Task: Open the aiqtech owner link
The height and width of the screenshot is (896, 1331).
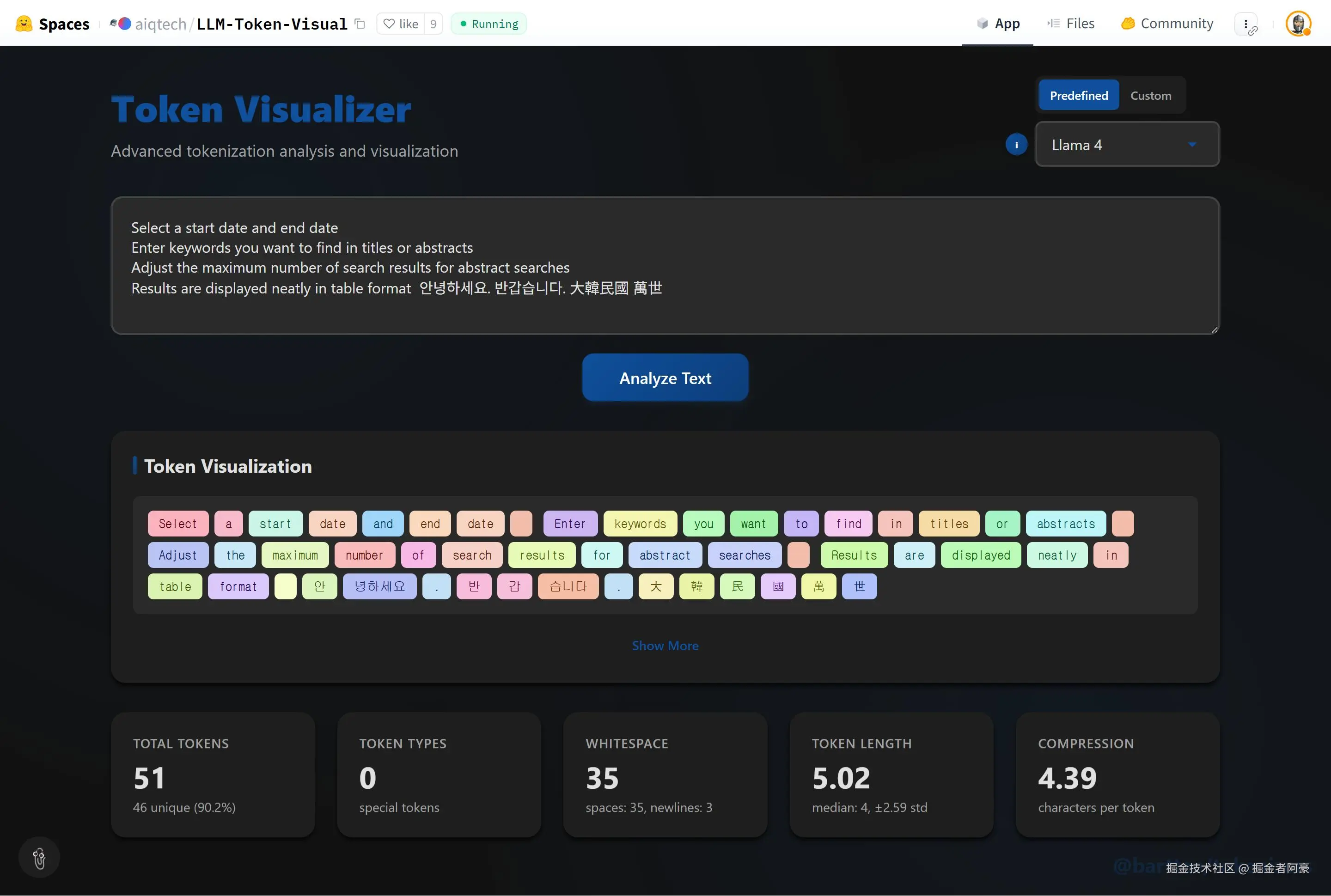Action: pos(160,24)
